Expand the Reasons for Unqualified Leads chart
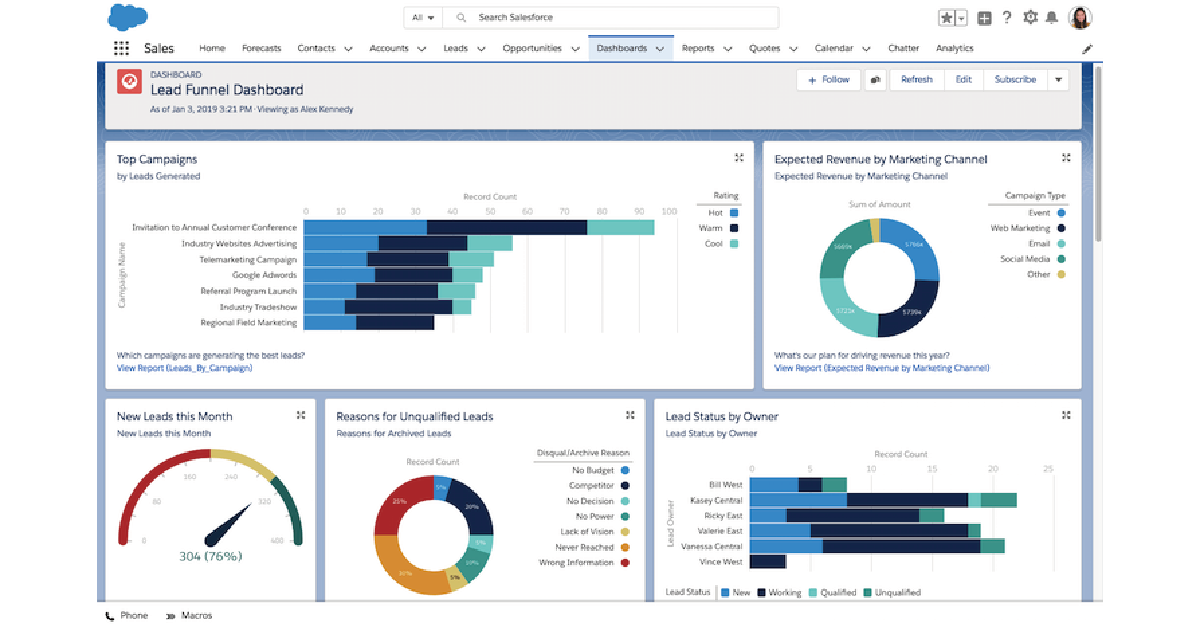This screenshot has width=1200, height=630. tap(630, 415)
